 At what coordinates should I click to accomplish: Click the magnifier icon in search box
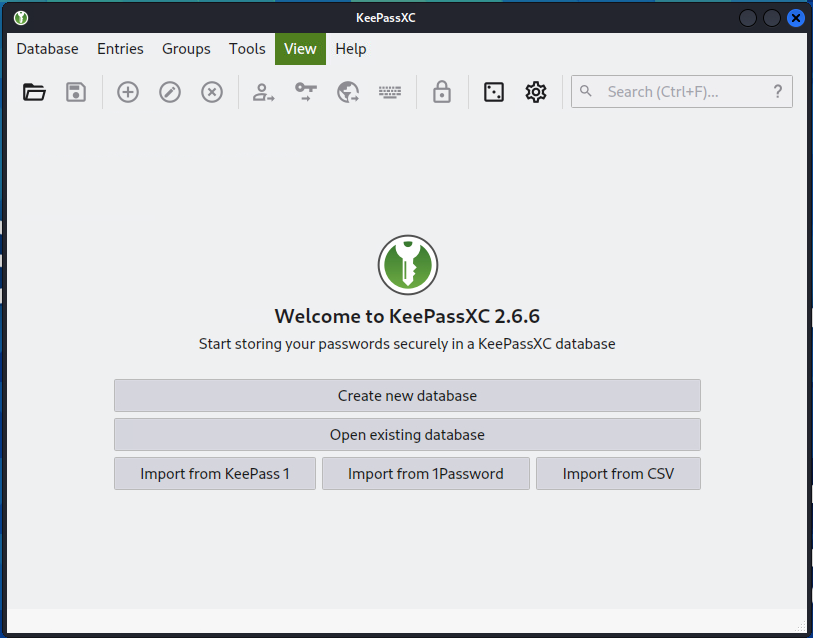[586, 91]
